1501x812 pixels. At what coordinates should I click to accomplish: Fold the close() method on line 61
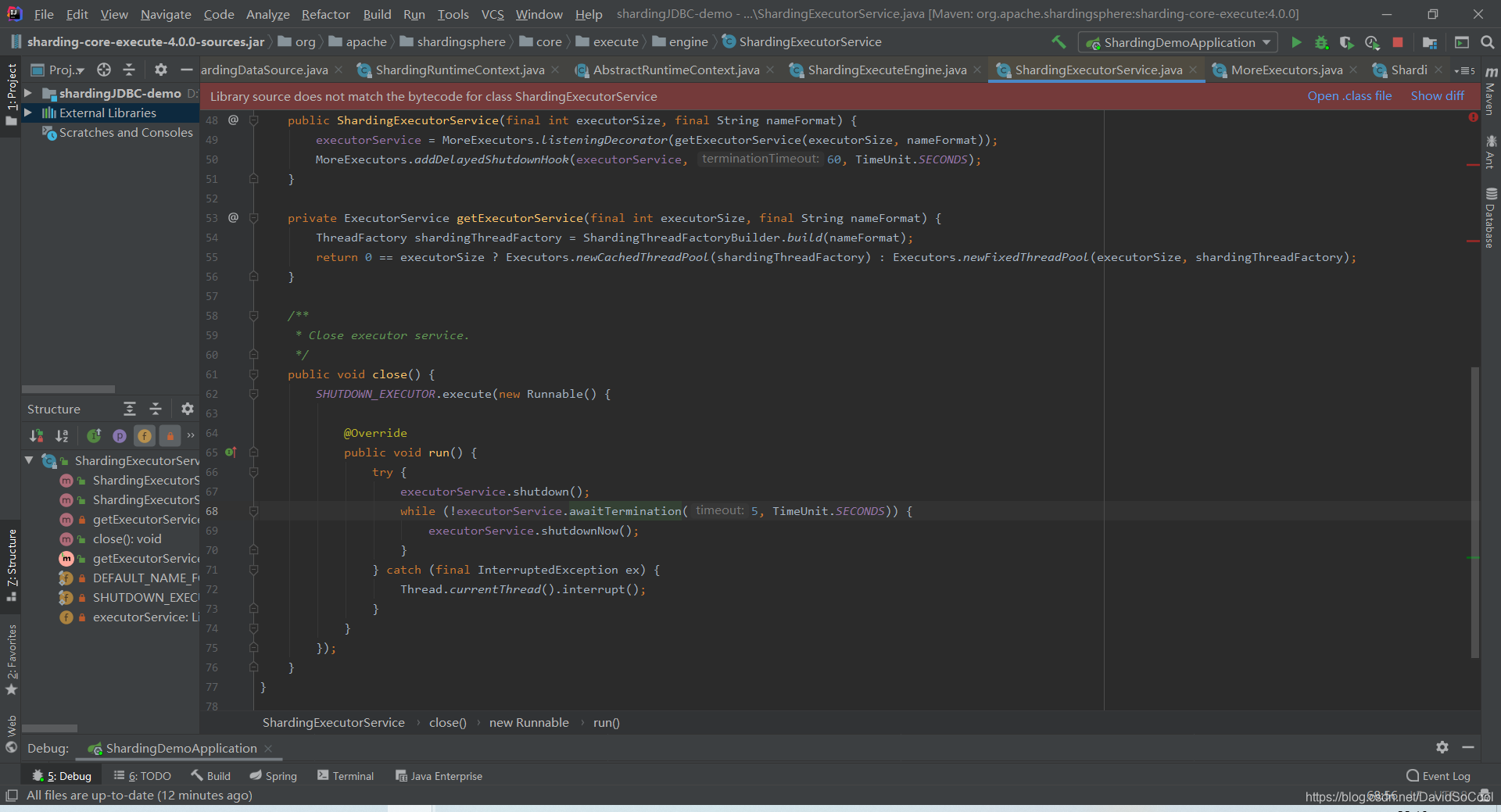253,374
